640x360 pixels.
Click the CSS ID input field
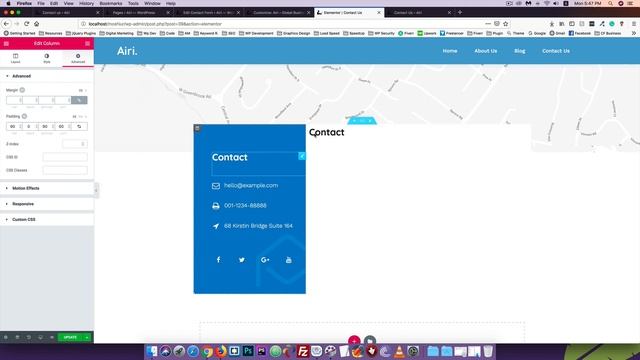[x=65, y=157]
